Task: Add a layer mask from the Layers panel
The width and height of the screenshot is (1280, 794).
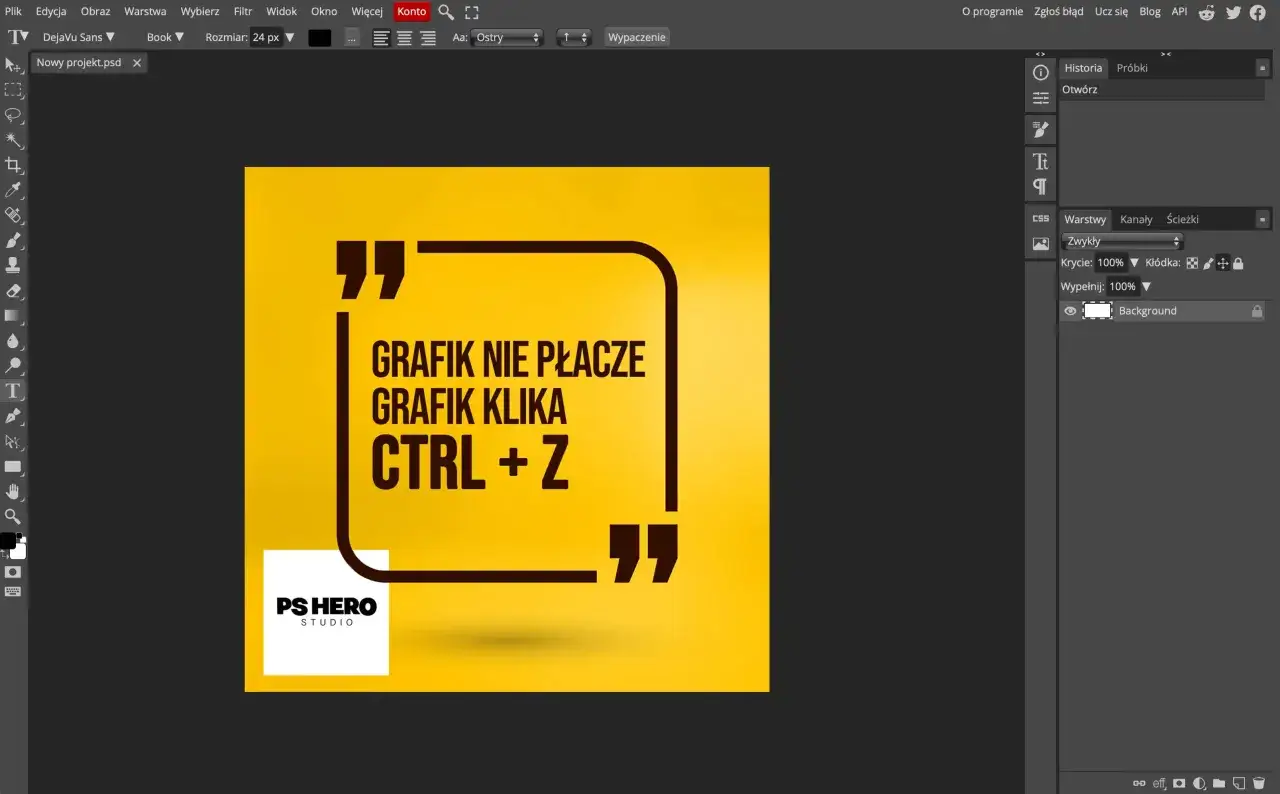Action: (1180, 783)
